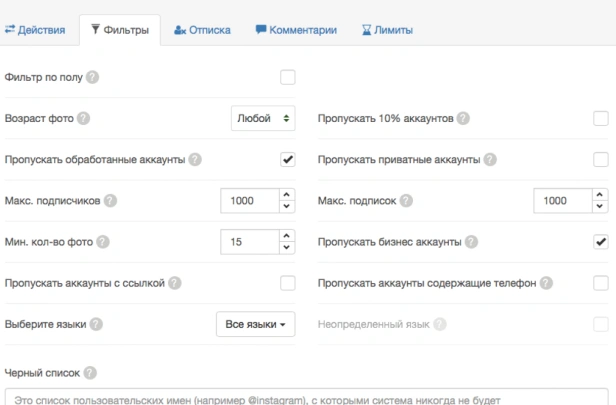Open help tooltip for Пропускать обработанные аккаунты

point(195,159)
